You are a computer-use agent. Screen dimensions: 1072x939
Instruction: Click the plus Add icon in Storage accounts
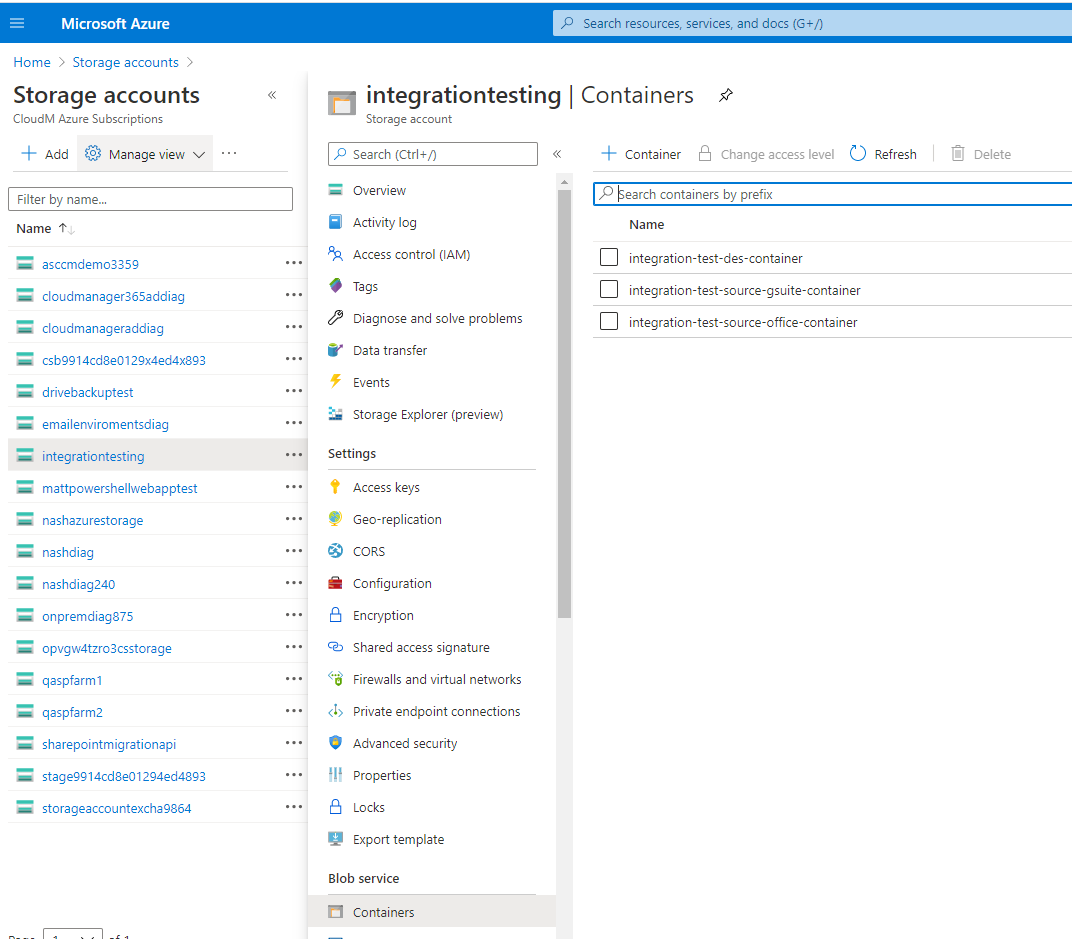coord(29,153)
